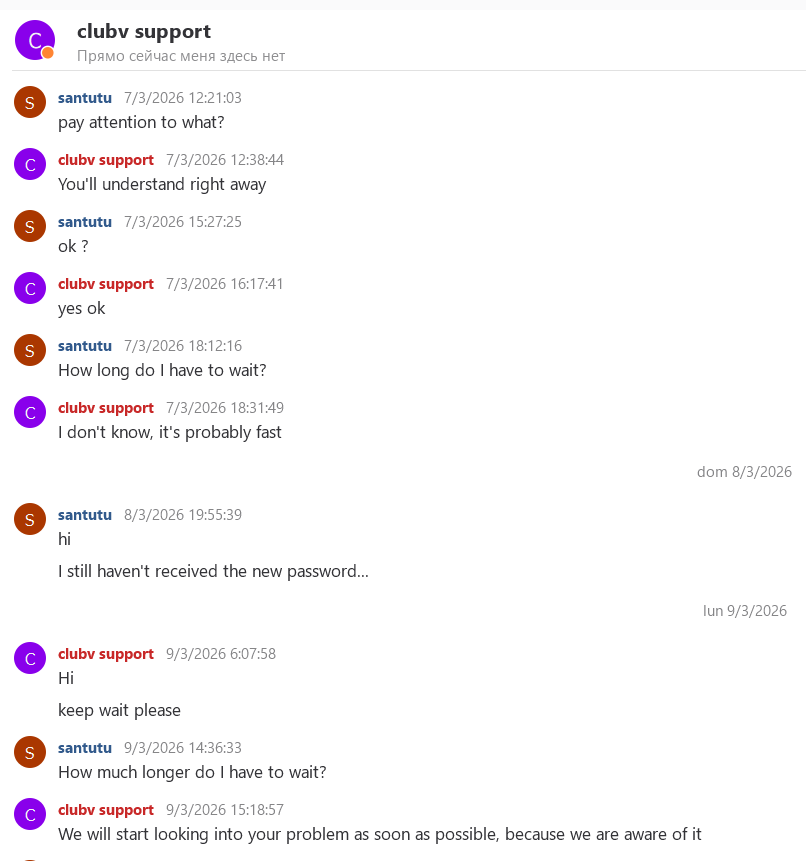Screen dimensions: 806x861
Task: Click the "keep wait please" message text
Action: [x=119, y=711]
